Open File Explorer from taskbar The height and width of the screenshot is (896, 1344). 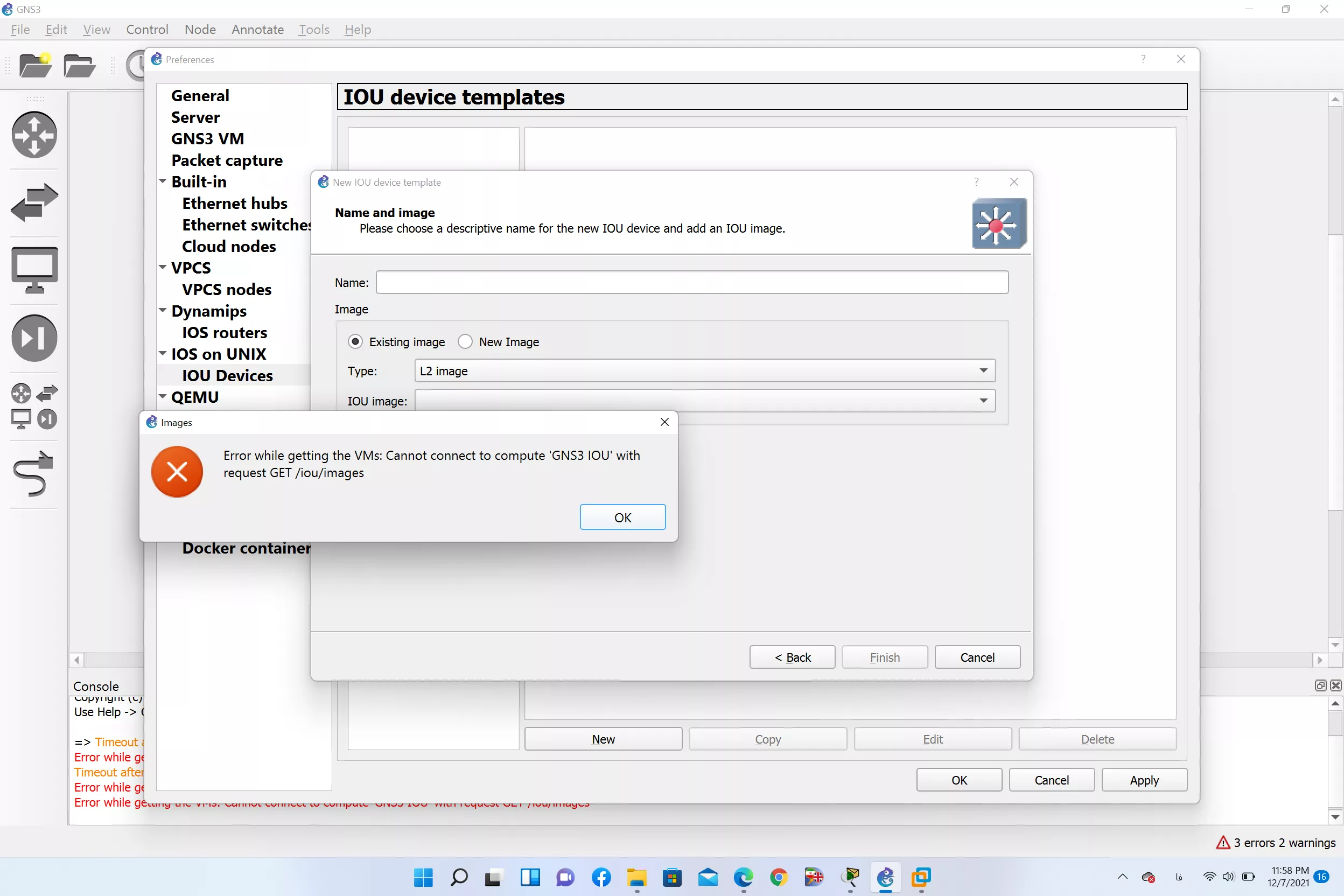pos(636,877)
